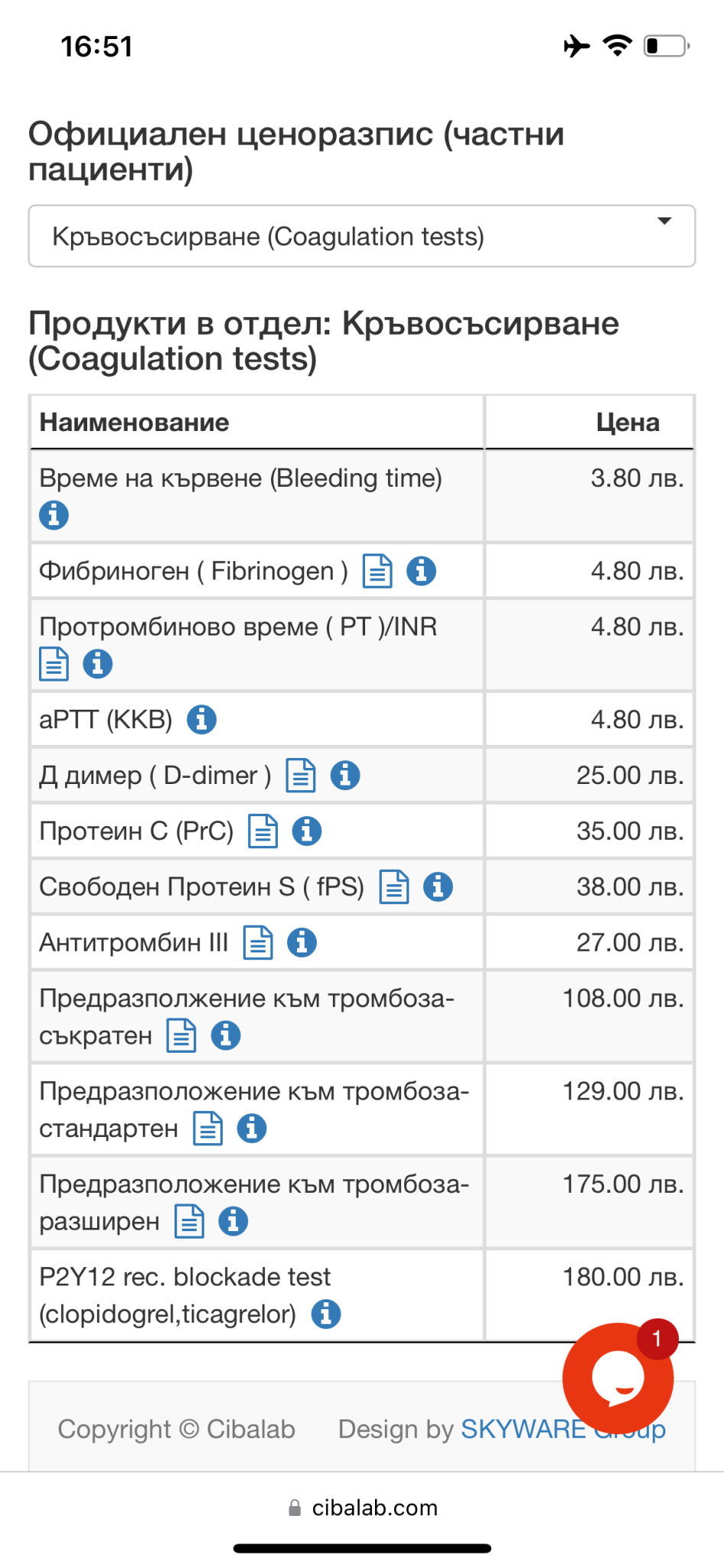Screen dimensions: 724x1568
Task: Expand the Кръвосъсирване department dropdown
Action: pos(361,237)
